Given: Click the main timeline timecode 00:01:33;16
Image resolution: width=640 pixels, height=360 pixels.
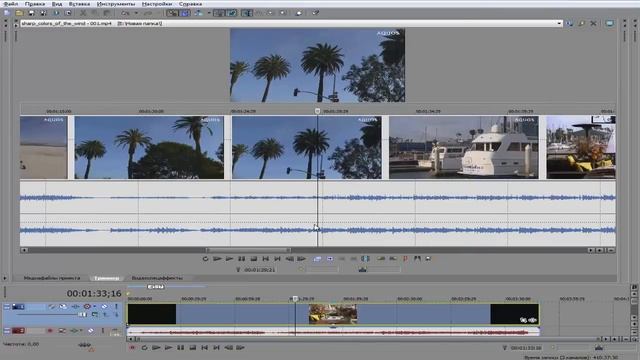Looking at the screenshot, I should pos(94,293).
